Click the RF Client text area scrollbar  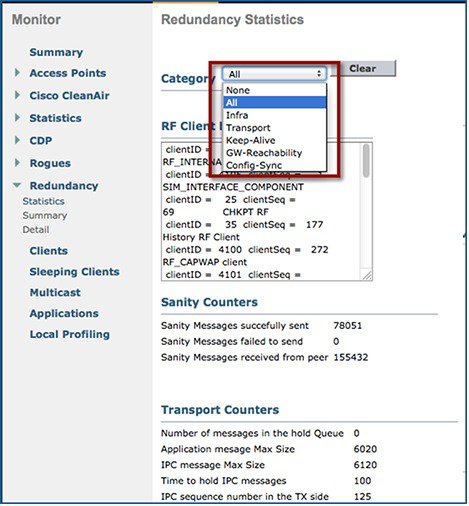(x=366, y=160)
